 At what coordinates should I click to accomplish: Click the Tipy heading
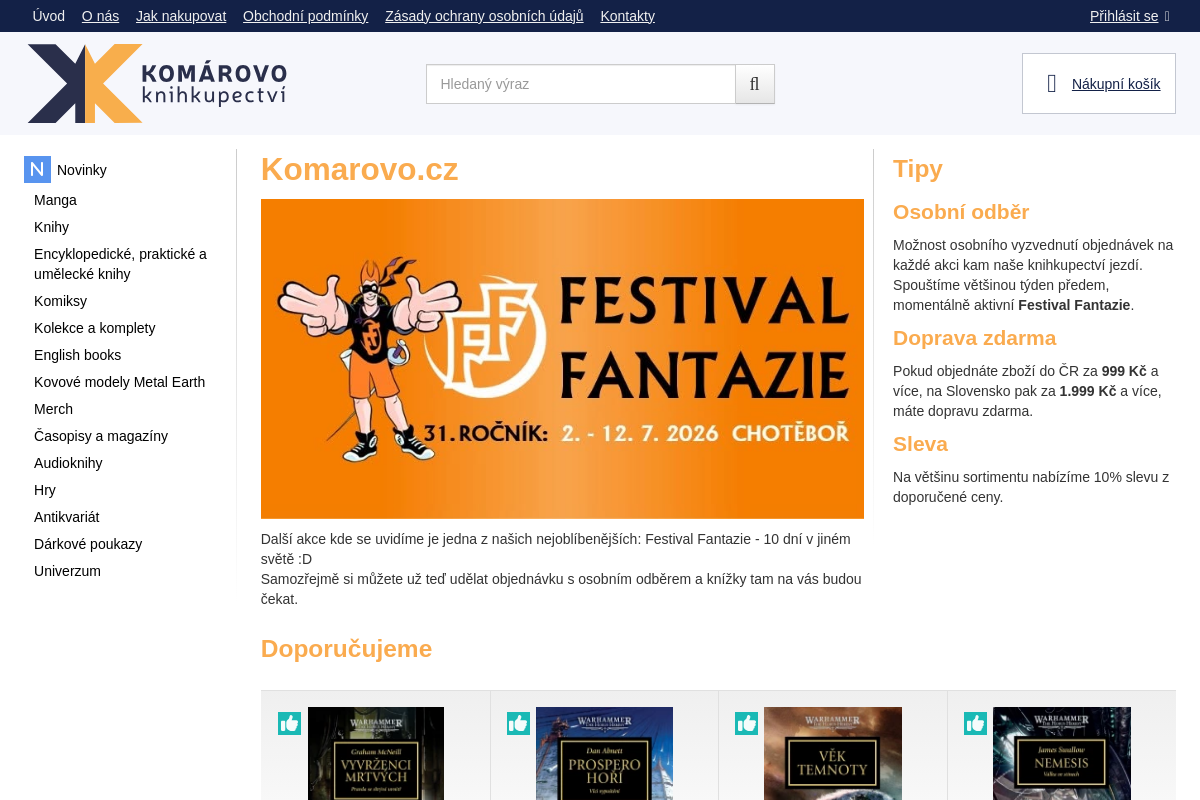(x=918, y=168)
